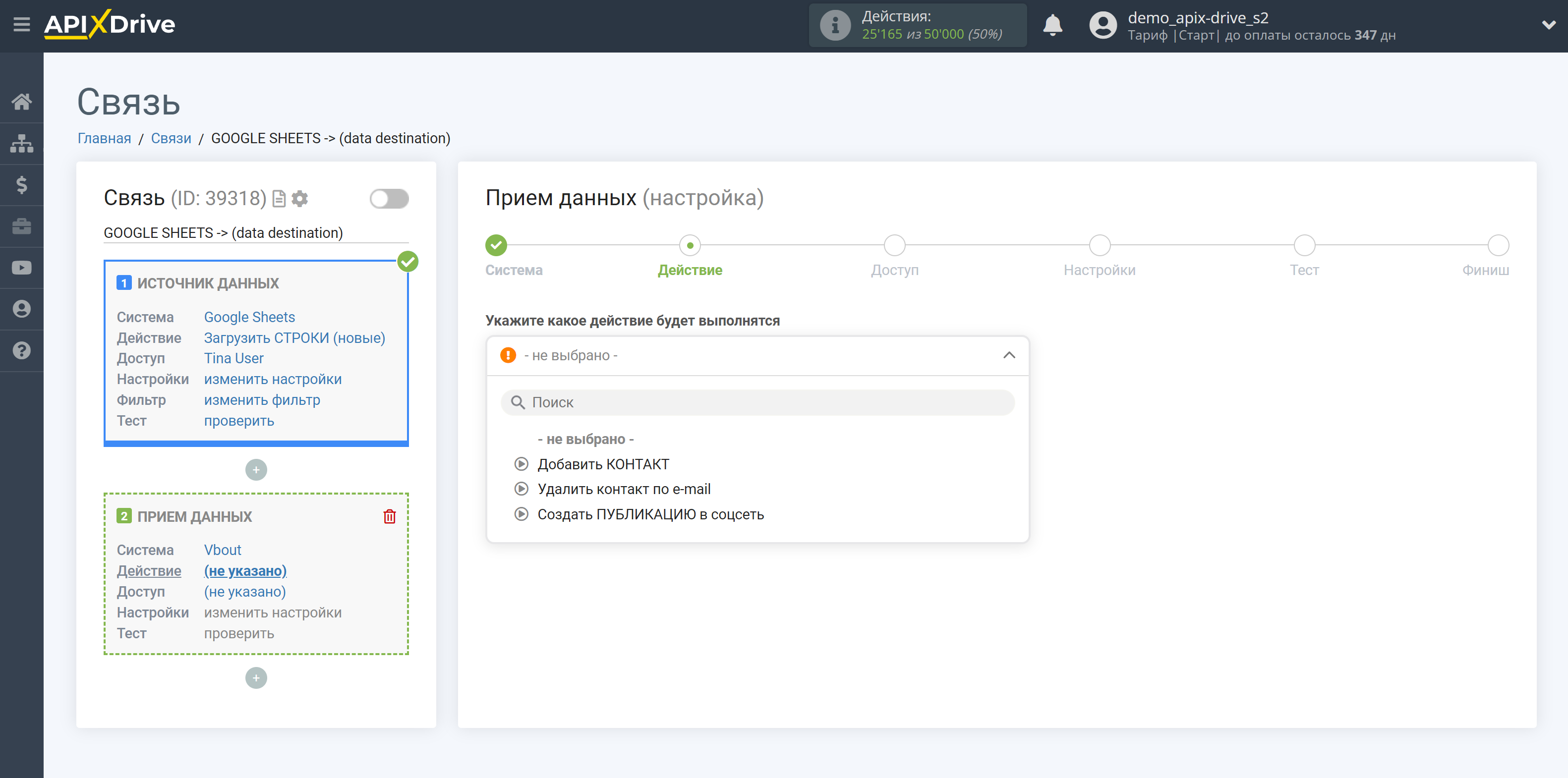Click the search magnifier icon
This screenshot has height=778, width=1568.
[518, 403]
